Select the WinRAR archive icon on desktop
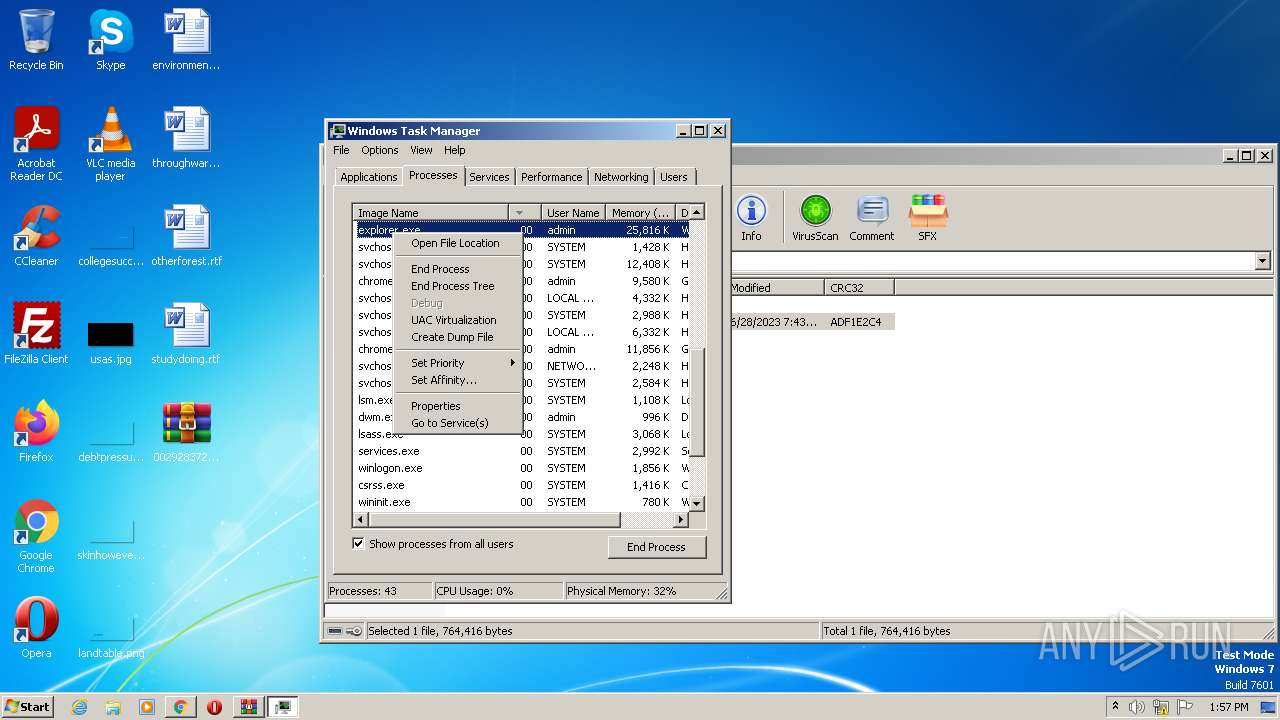Viewport: 1280px width, 720px height. pyautogui.click(x=186, y=432)
